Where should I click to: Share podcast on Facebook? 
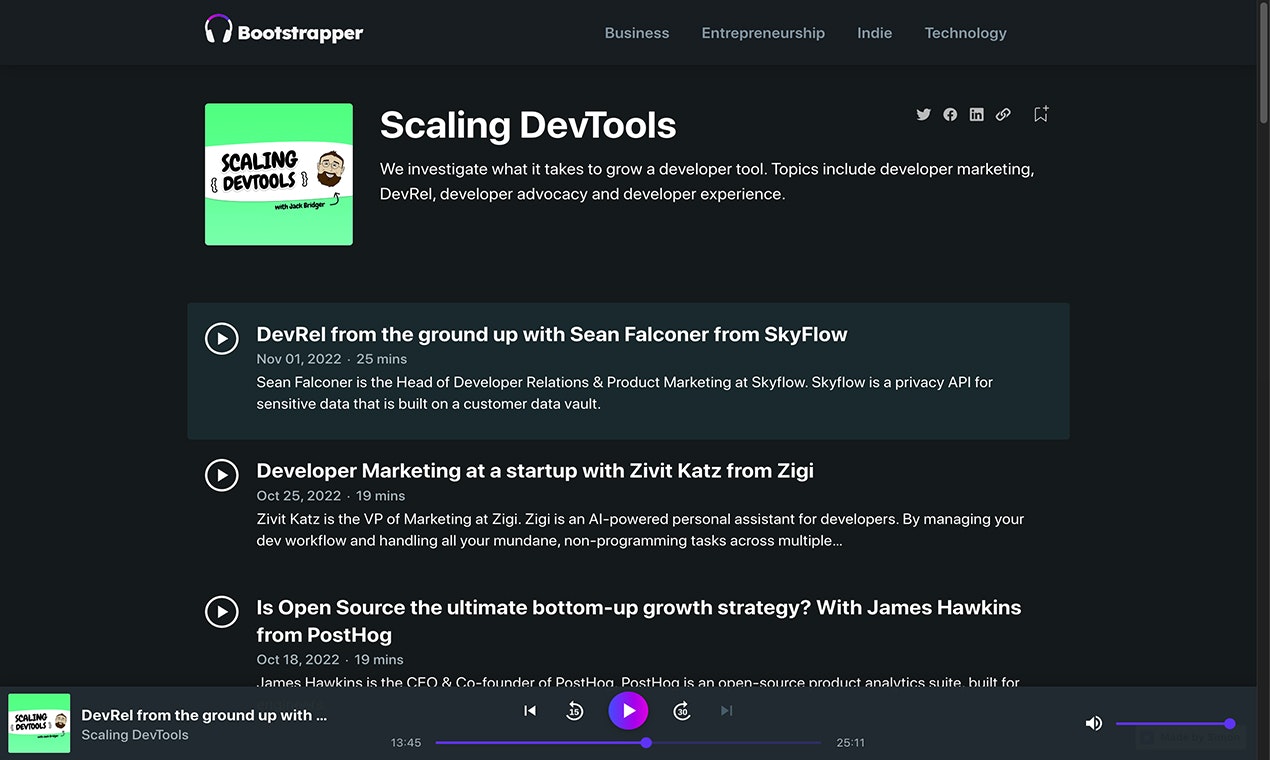(x=950, y=114)
